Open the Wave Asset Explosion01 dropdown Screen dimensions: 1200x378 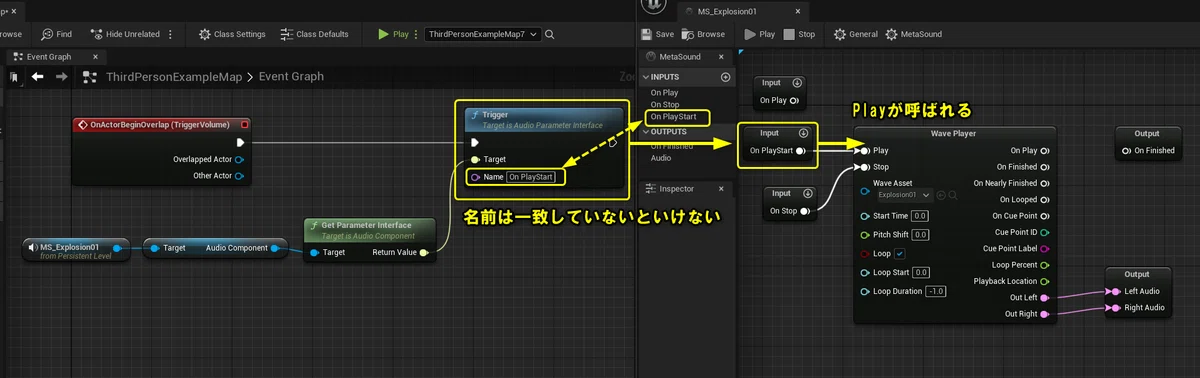905,195
